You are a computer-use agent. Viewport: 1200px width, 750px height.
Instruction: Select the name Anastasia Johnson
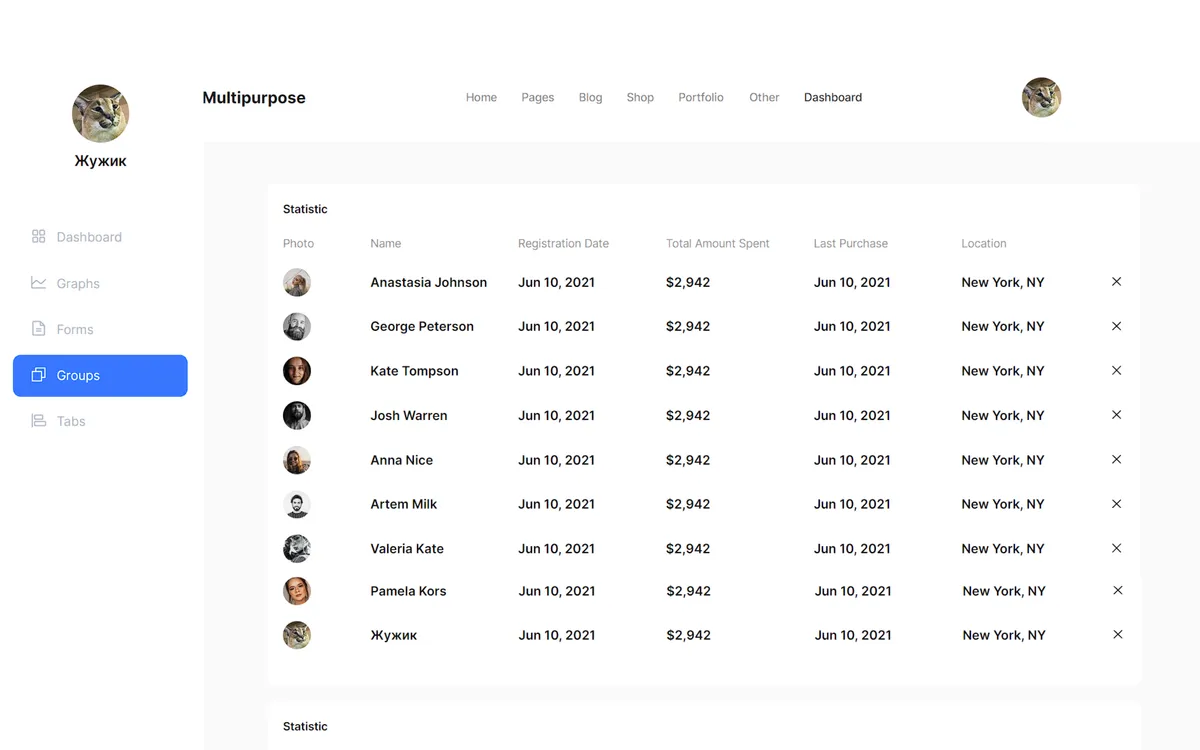point(429,282)
